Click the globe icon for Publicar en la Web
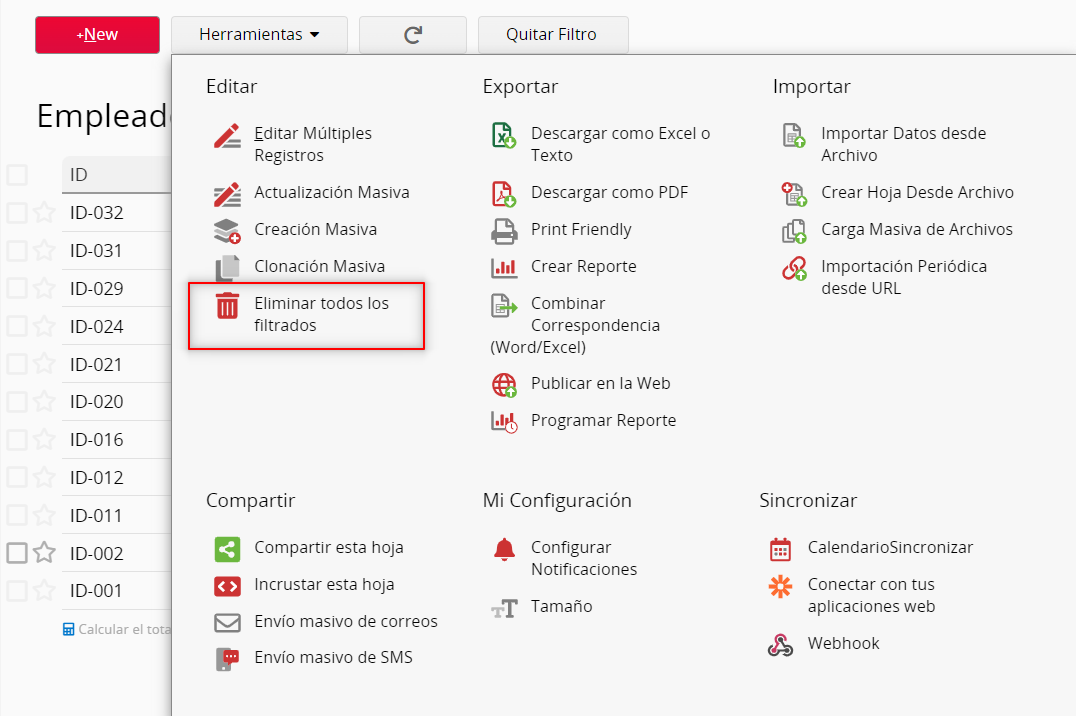 504,384
